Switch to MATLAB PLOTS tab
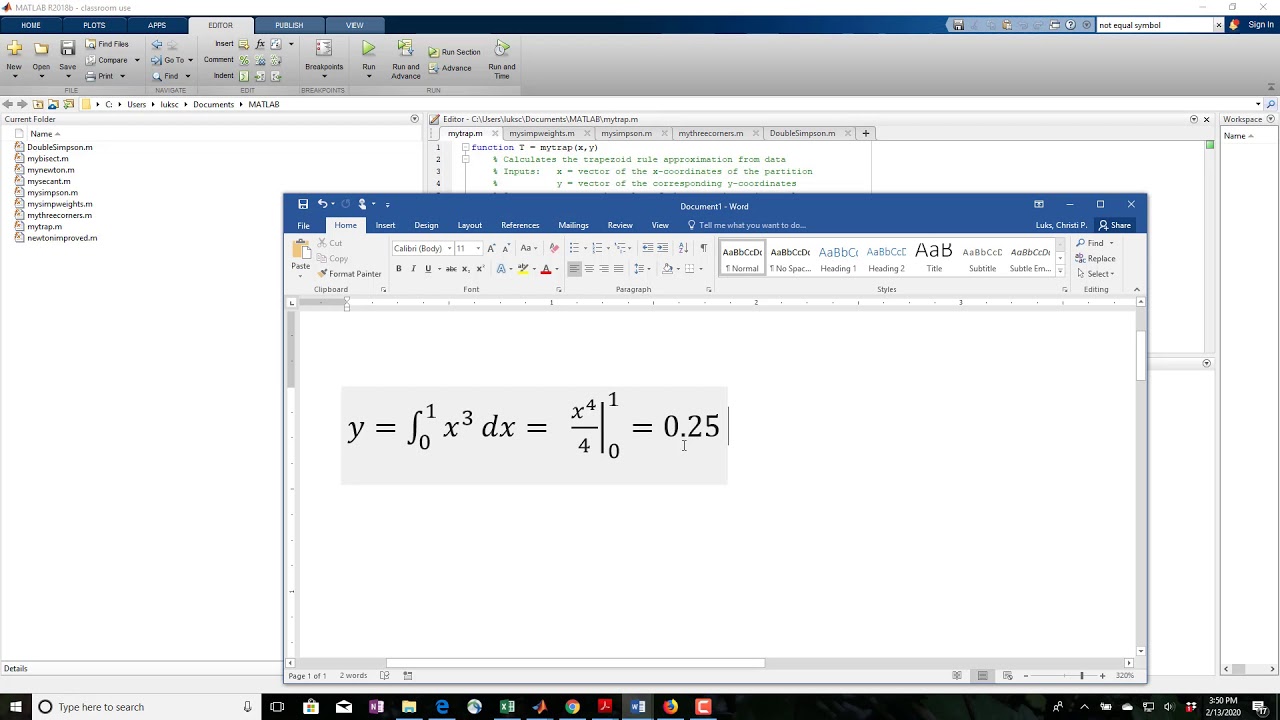1280x720 pixels. coord(94,25)
